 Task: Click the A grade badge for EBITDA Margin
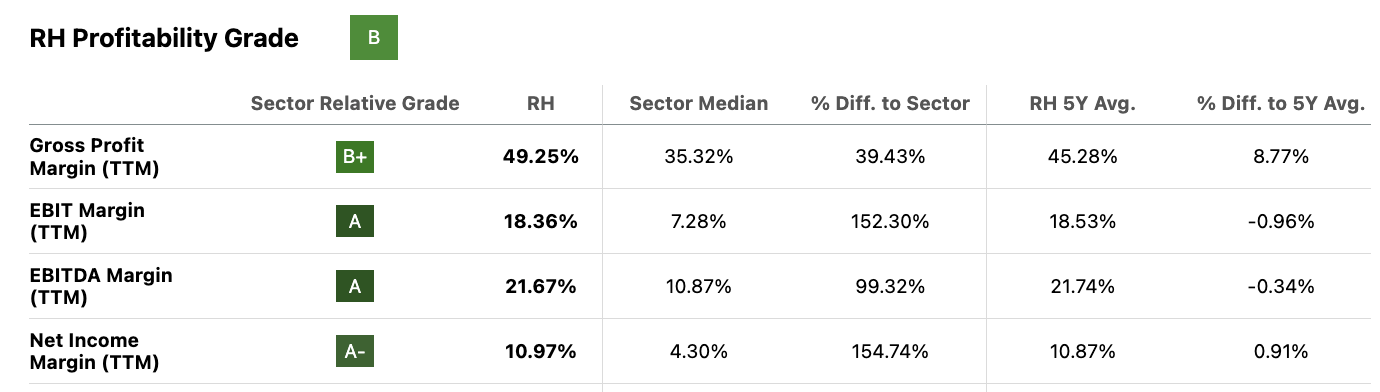click(x=354, y=287)
